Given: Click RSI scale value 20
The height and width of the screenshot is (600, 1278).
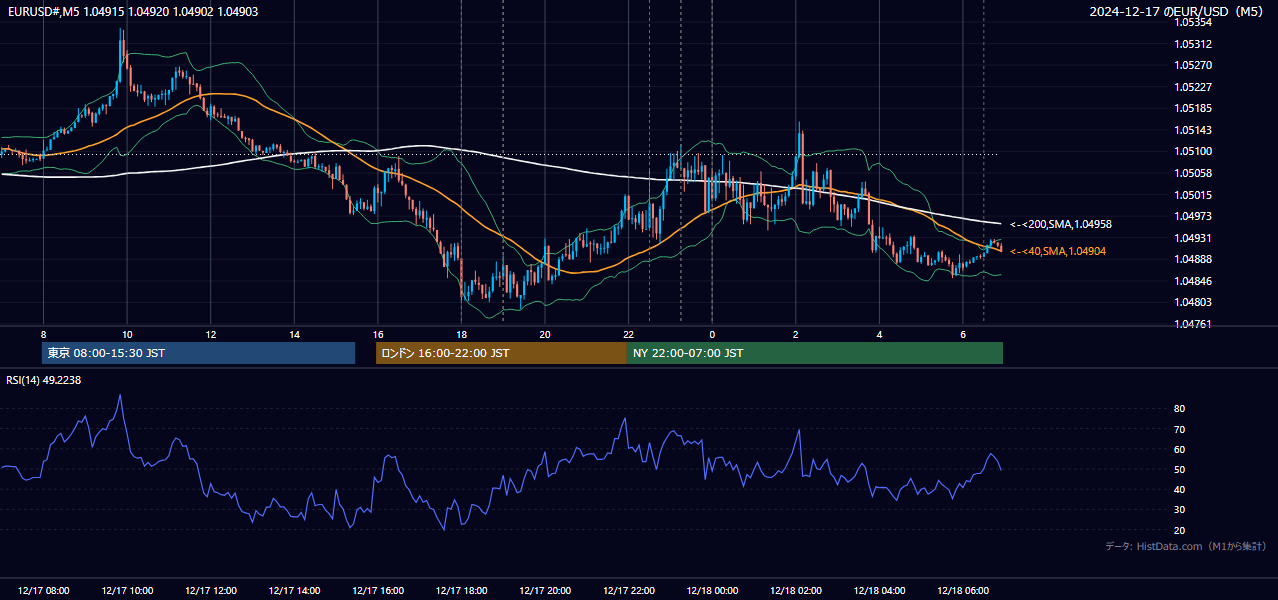Looking at the screenshot, I should pos(1180,530).
